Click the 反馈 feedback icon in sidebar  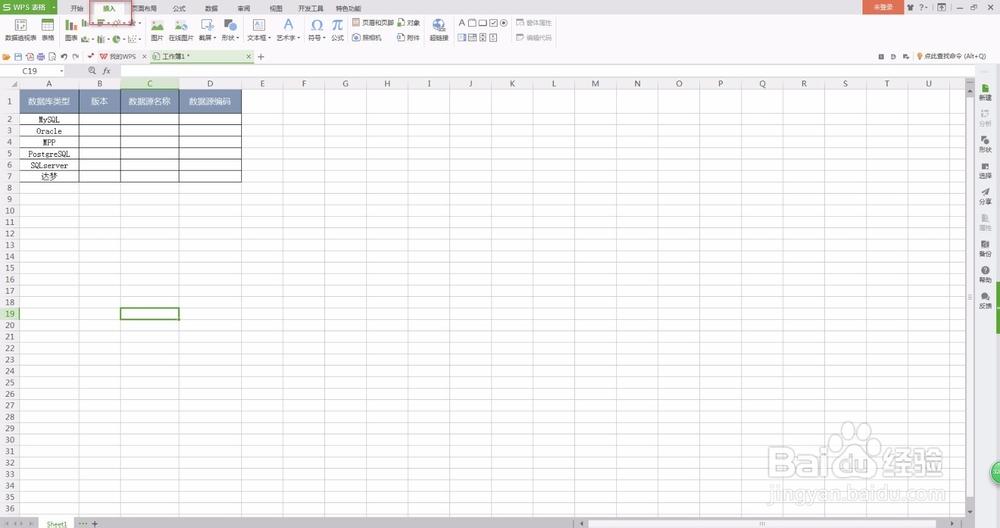pyautogui.click(x=985, y=301)
